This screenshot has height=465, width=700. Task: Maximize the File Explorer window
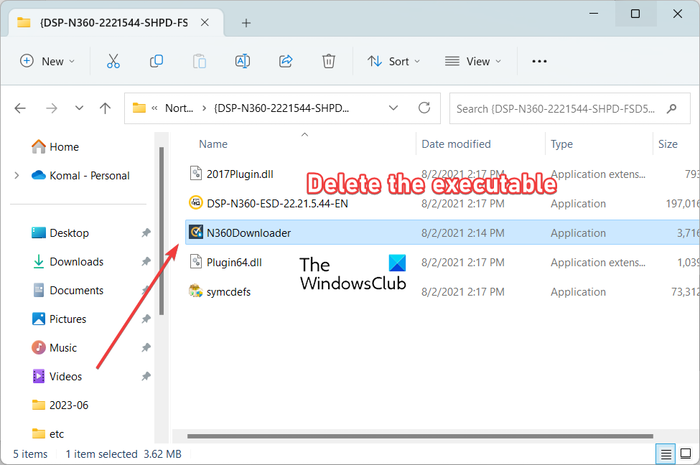coord(635,14)
